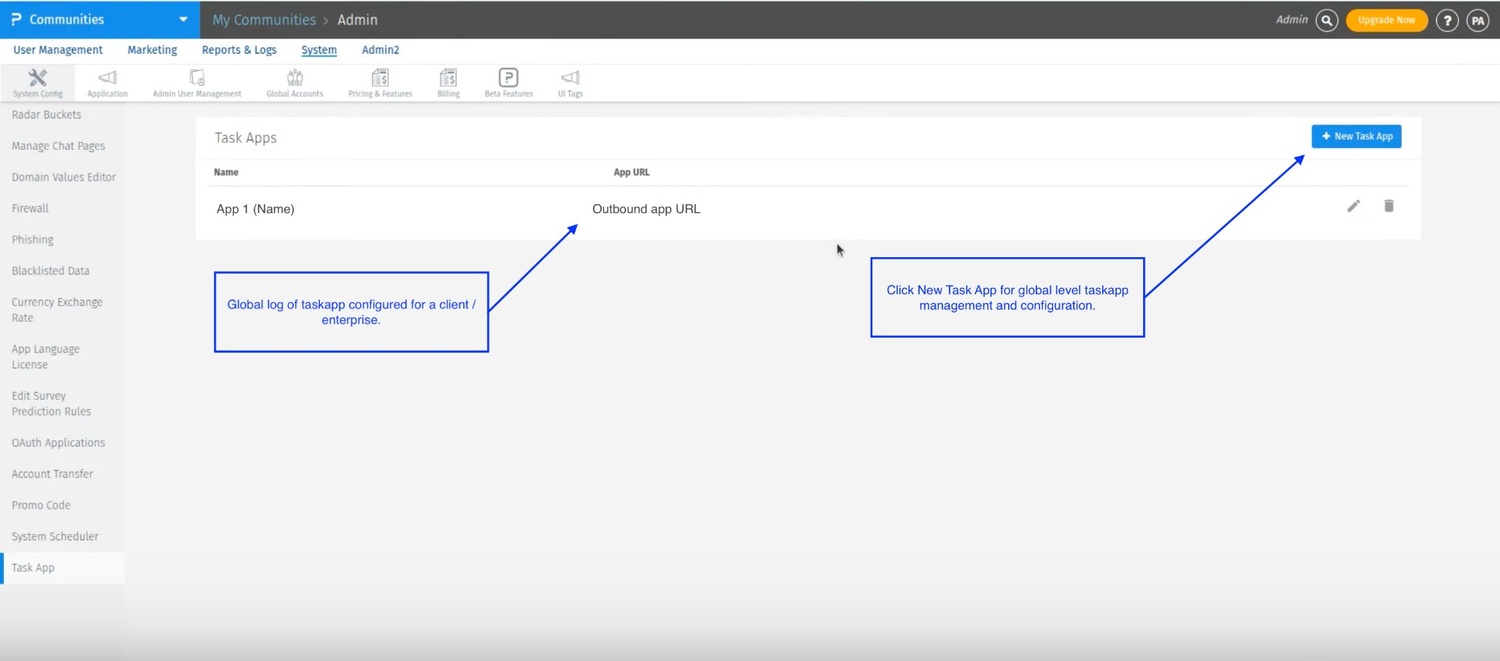Open Promo Code in sidebar
This screenshot has height=661, width=1500.
[41, 505]
